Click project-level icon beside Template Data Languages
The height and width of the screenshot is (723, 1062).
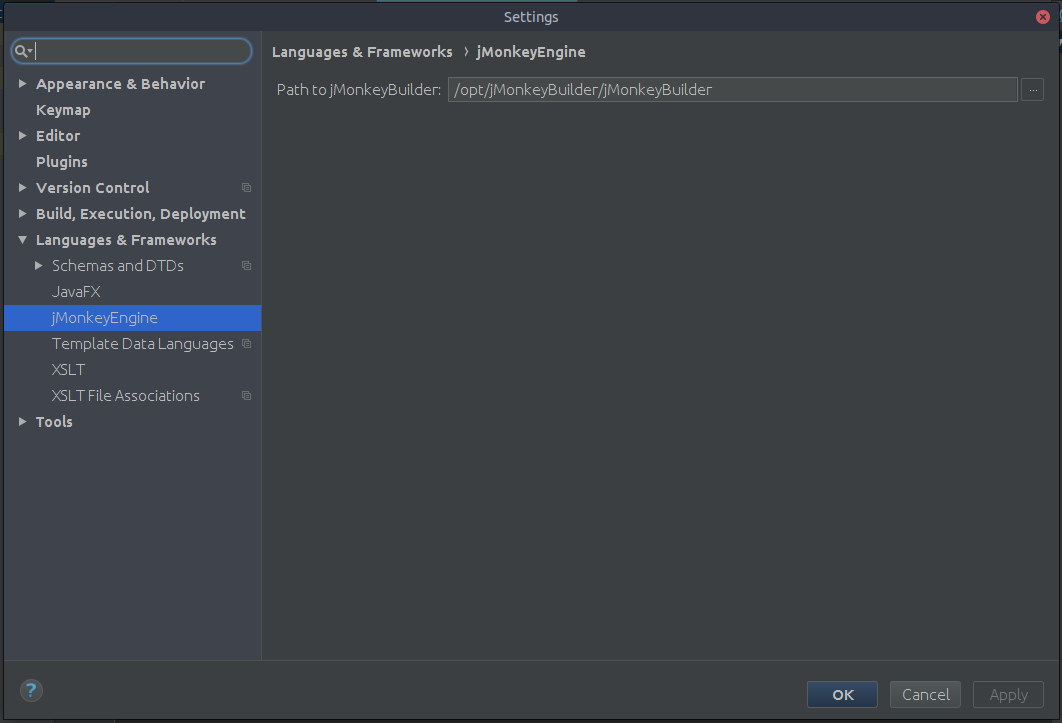[x=247, y=344]
